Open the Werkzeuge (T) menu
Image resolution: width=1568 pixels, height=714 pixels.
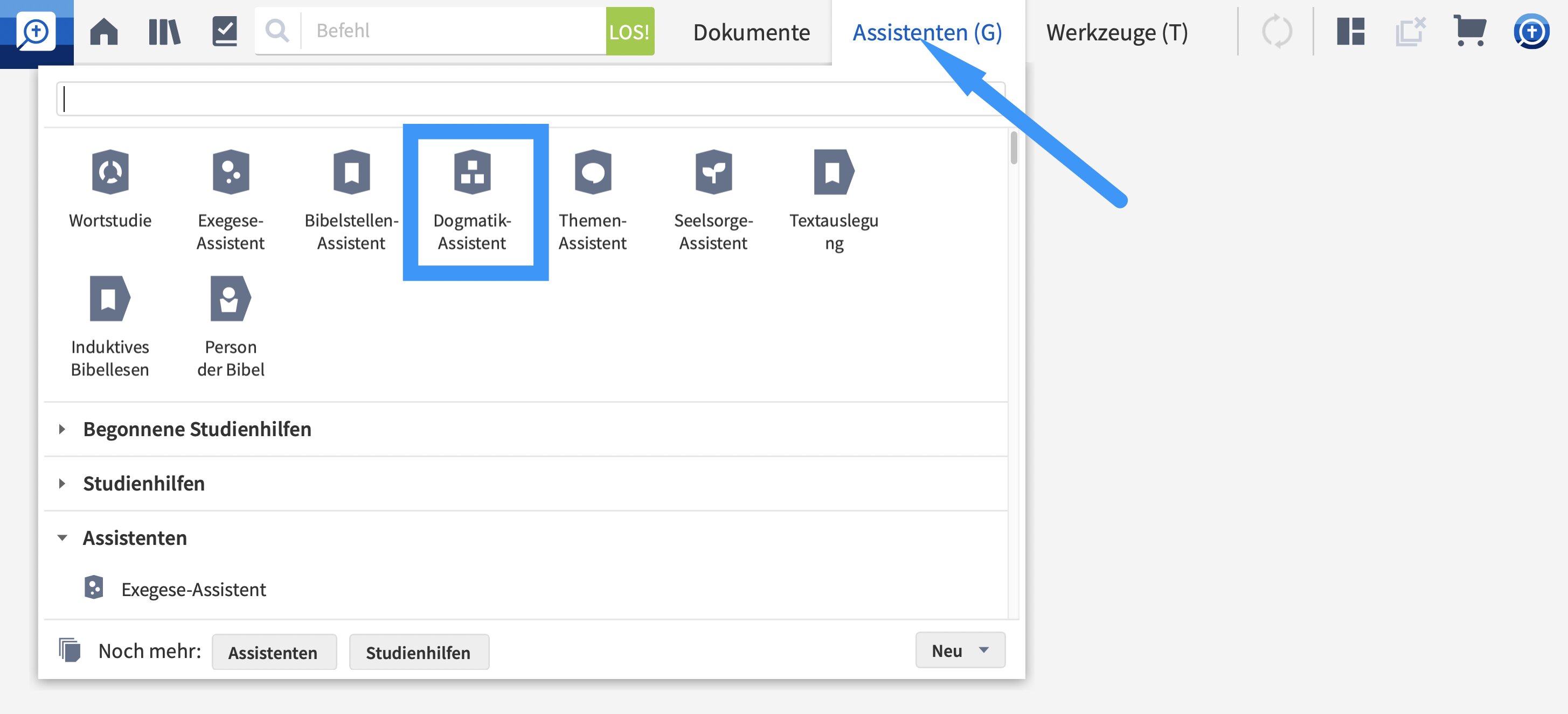point(1116,32)
